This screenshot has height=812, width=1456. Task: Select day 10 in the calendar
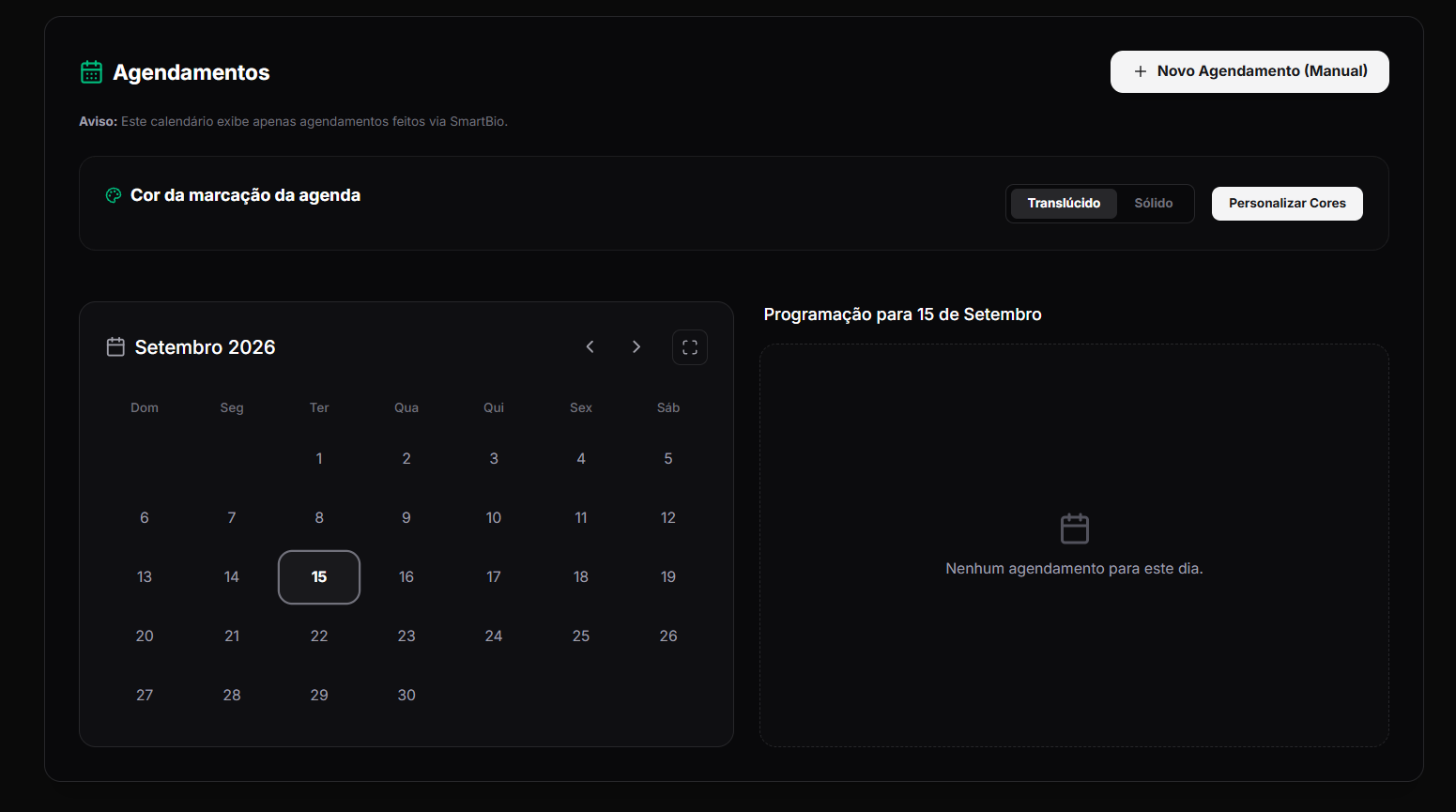(x=494, y=518)
